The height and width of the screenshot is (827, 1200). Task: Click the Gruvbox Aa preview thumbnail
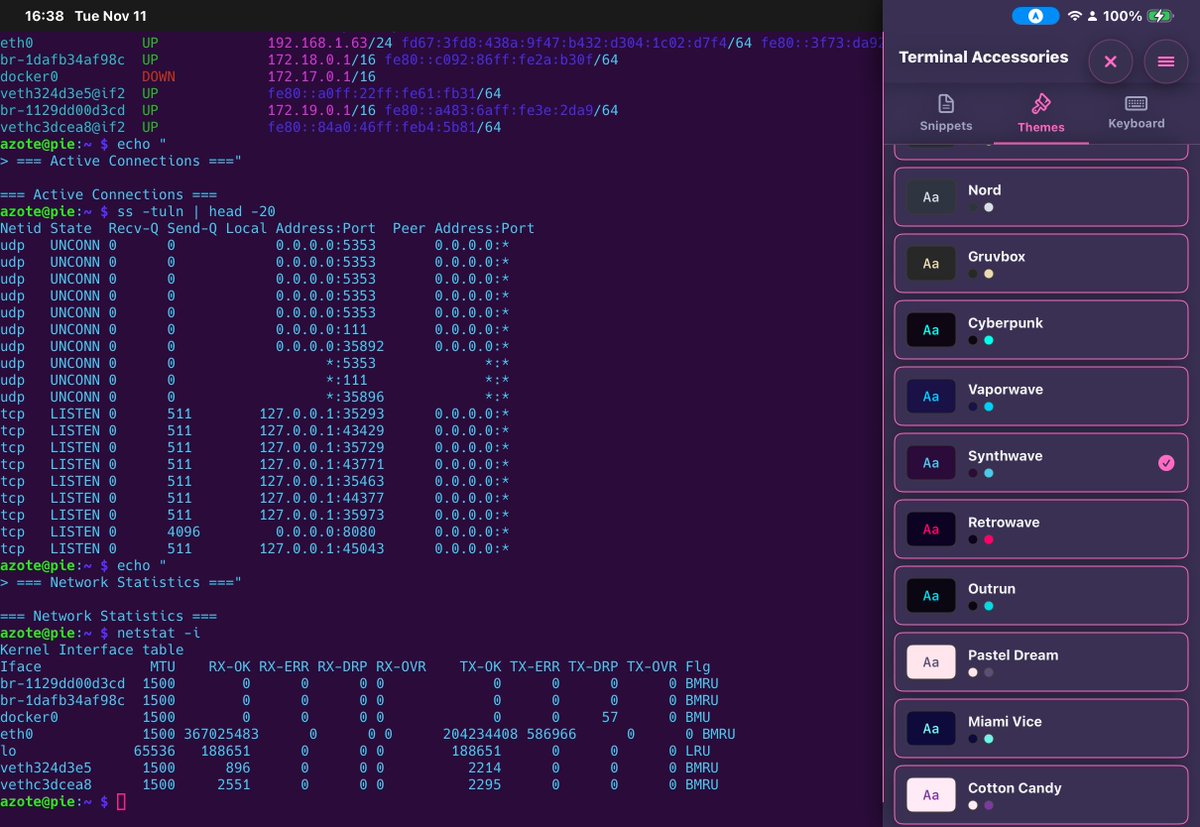point(931,263)
